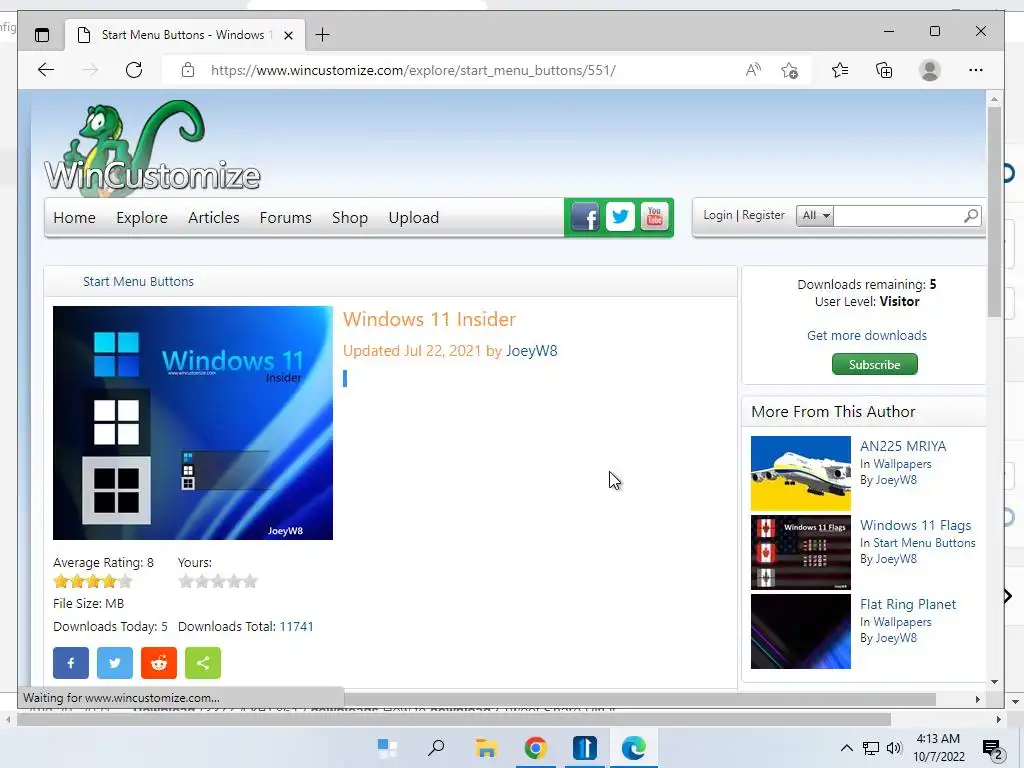This screenshot has height=768, width=1024.
Task: Click the browser address bar URL
Action: (413, 70)
